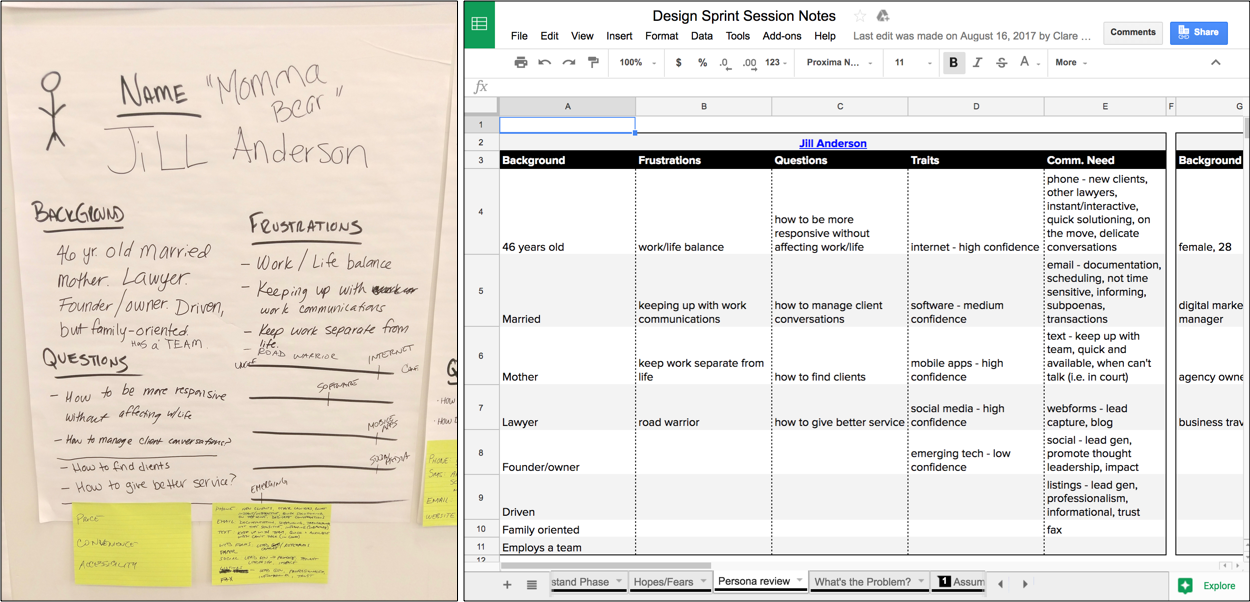Click the Jill Anderson hyperlink
The width and height of the screenshot is (1250, 602).
[x=833, y=143]
